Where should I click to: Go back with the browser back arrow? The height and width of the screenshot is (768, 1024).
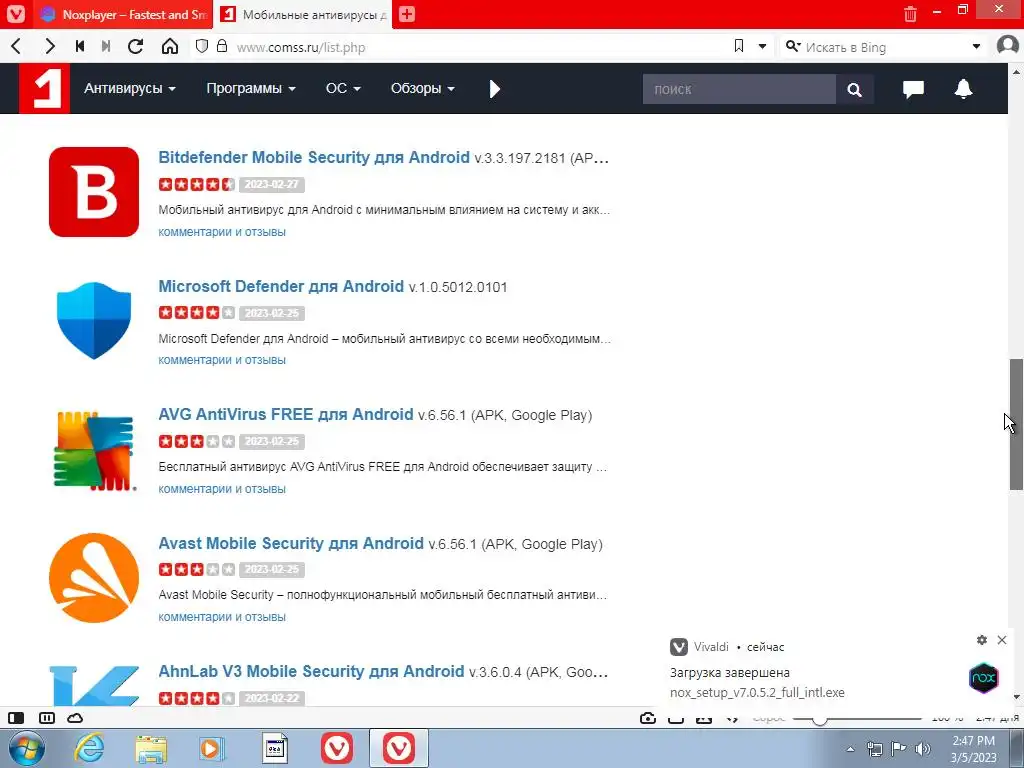16,46
